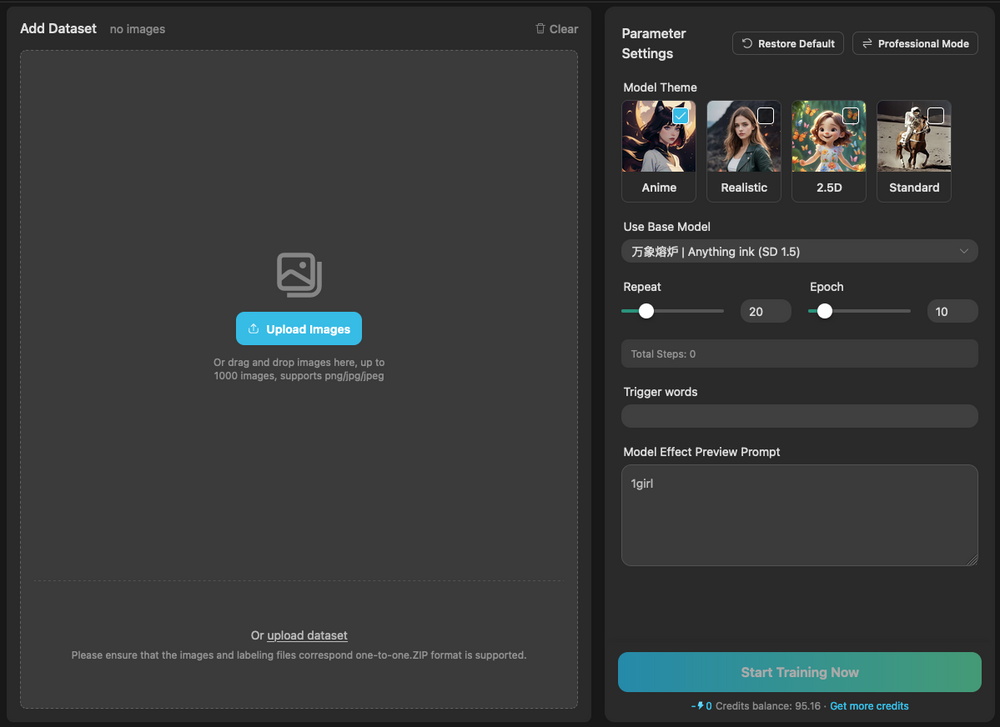Click the trash icon beside Clear

pos(540,29)
